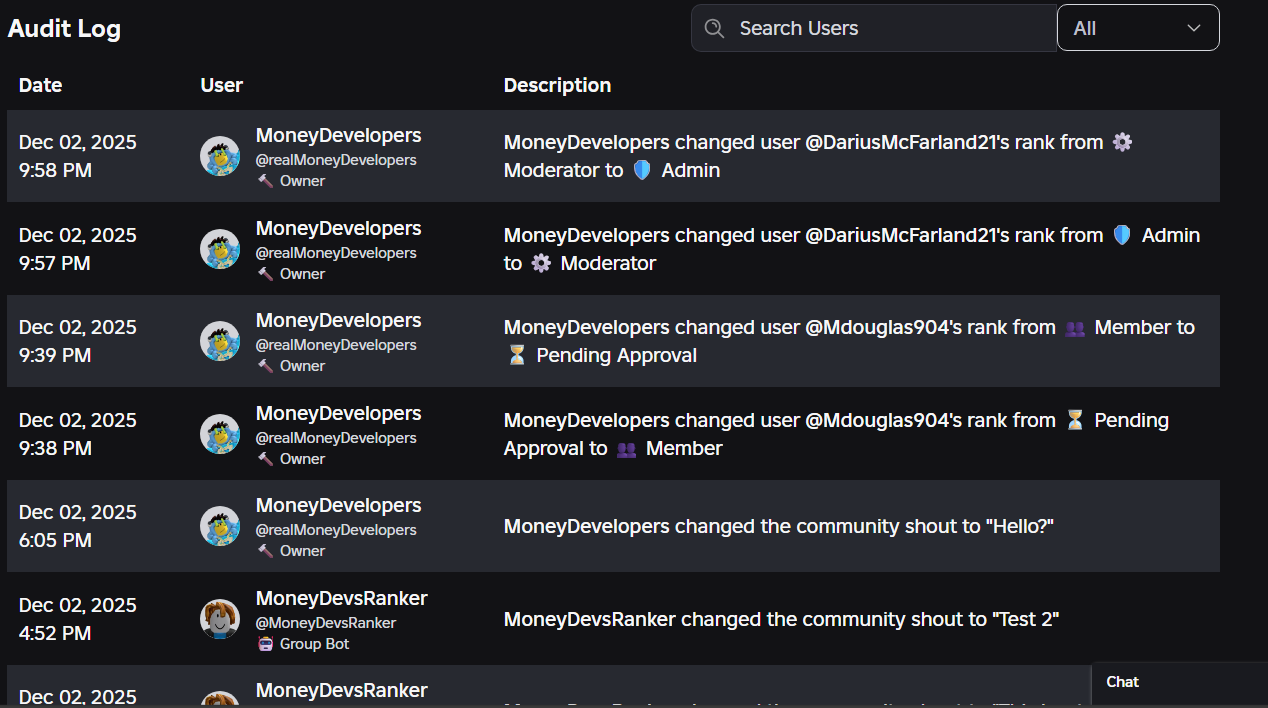Open MoneyDevelopers name in the 6:05 PM row
Viewport: 1268px width, 708px height.
[338, 505]
